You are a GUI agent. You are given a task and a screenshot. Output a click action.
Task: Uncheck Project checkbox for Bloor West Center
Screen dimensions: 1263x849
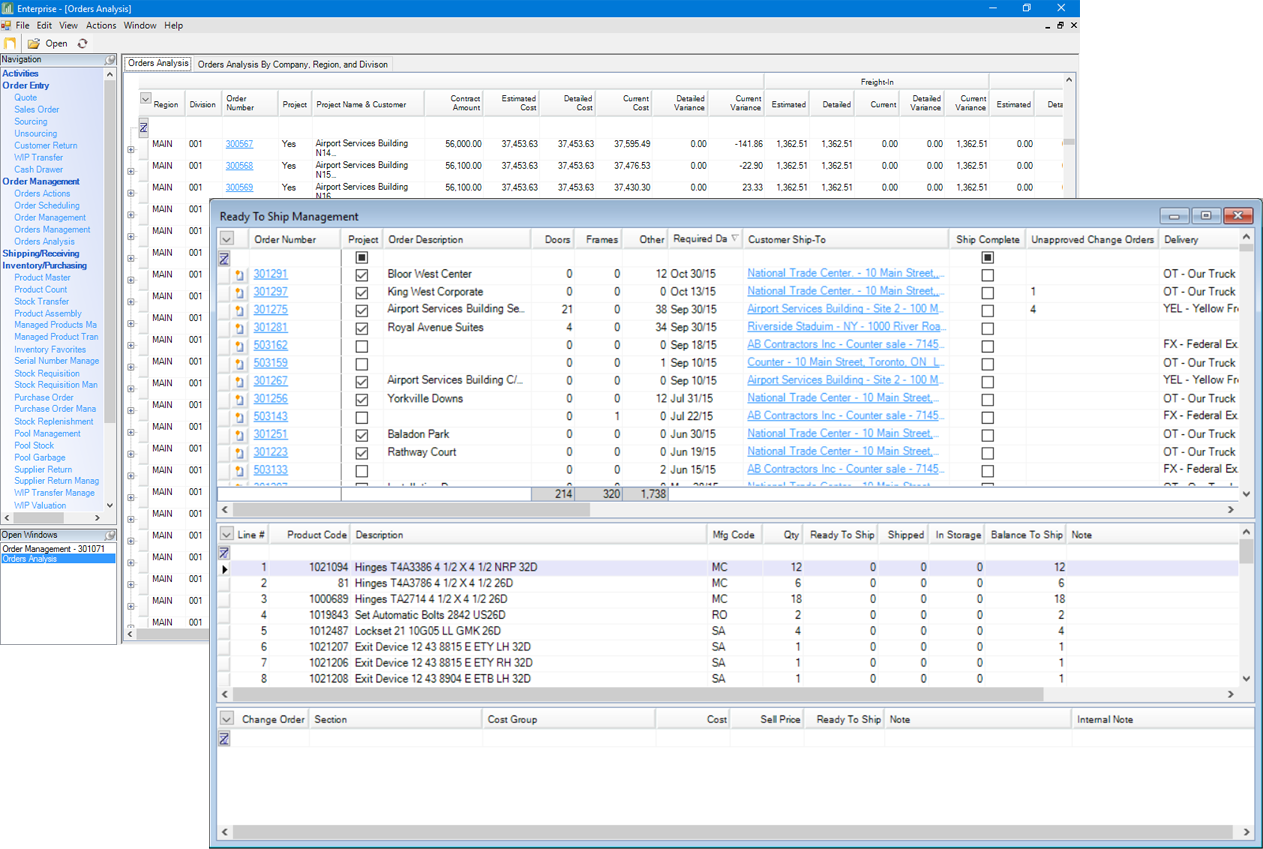362,275
